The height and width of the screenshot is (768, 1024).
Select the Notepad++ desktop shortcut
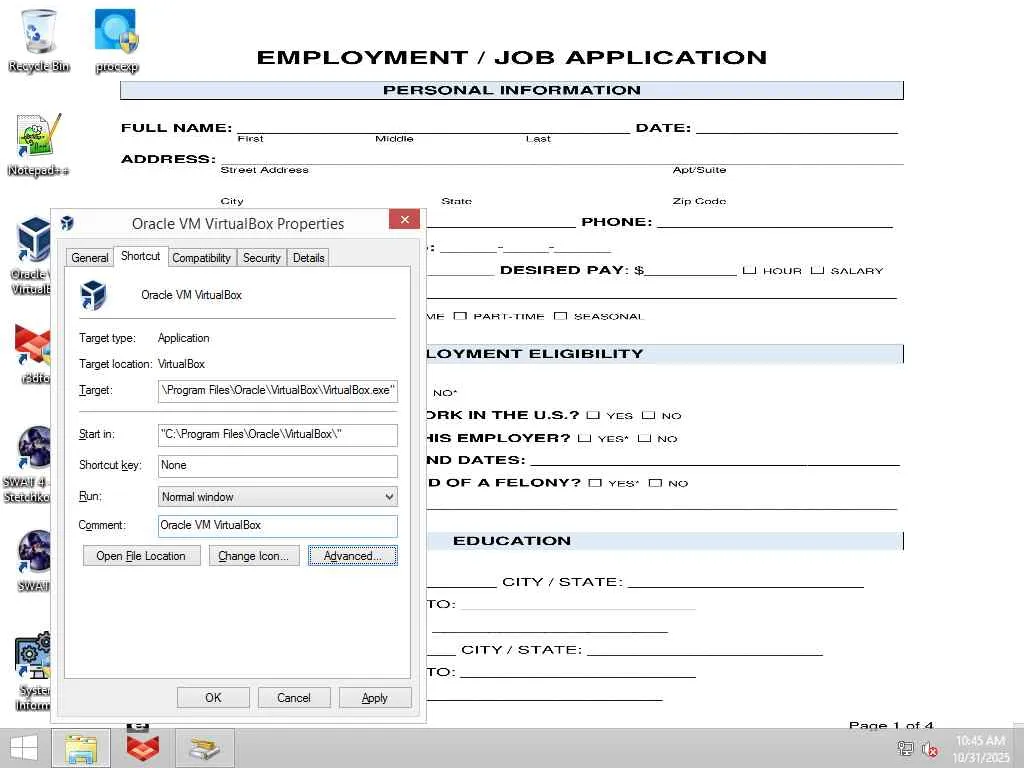pos(38,145)
